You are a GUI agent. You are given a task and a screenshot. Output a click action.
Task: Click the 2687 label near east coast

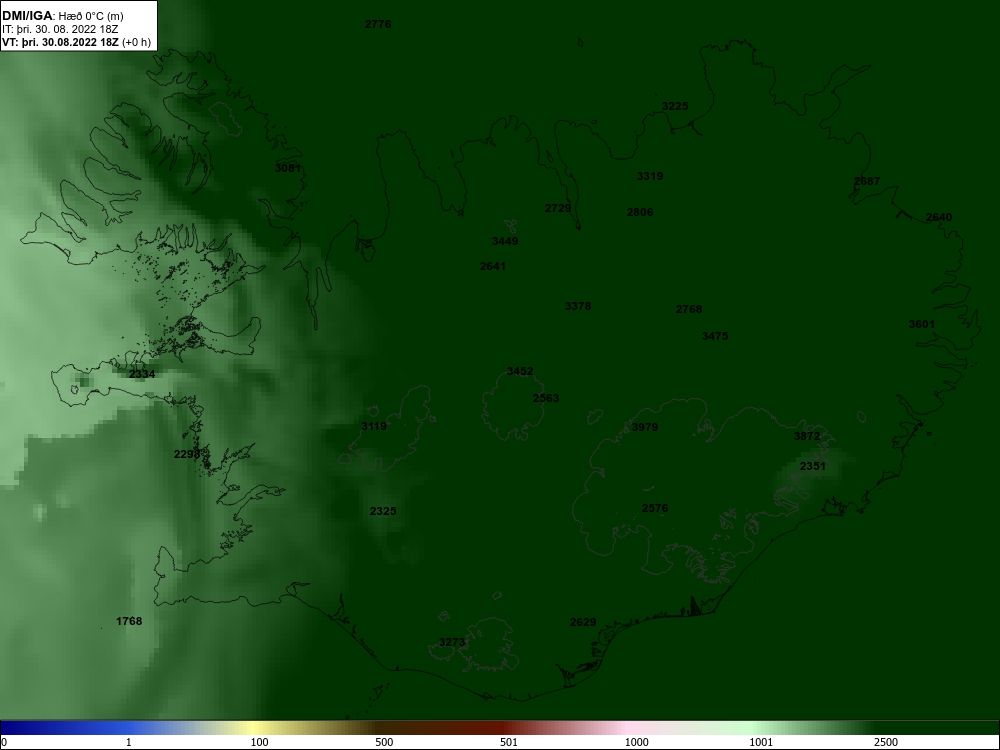click(867, 181)
